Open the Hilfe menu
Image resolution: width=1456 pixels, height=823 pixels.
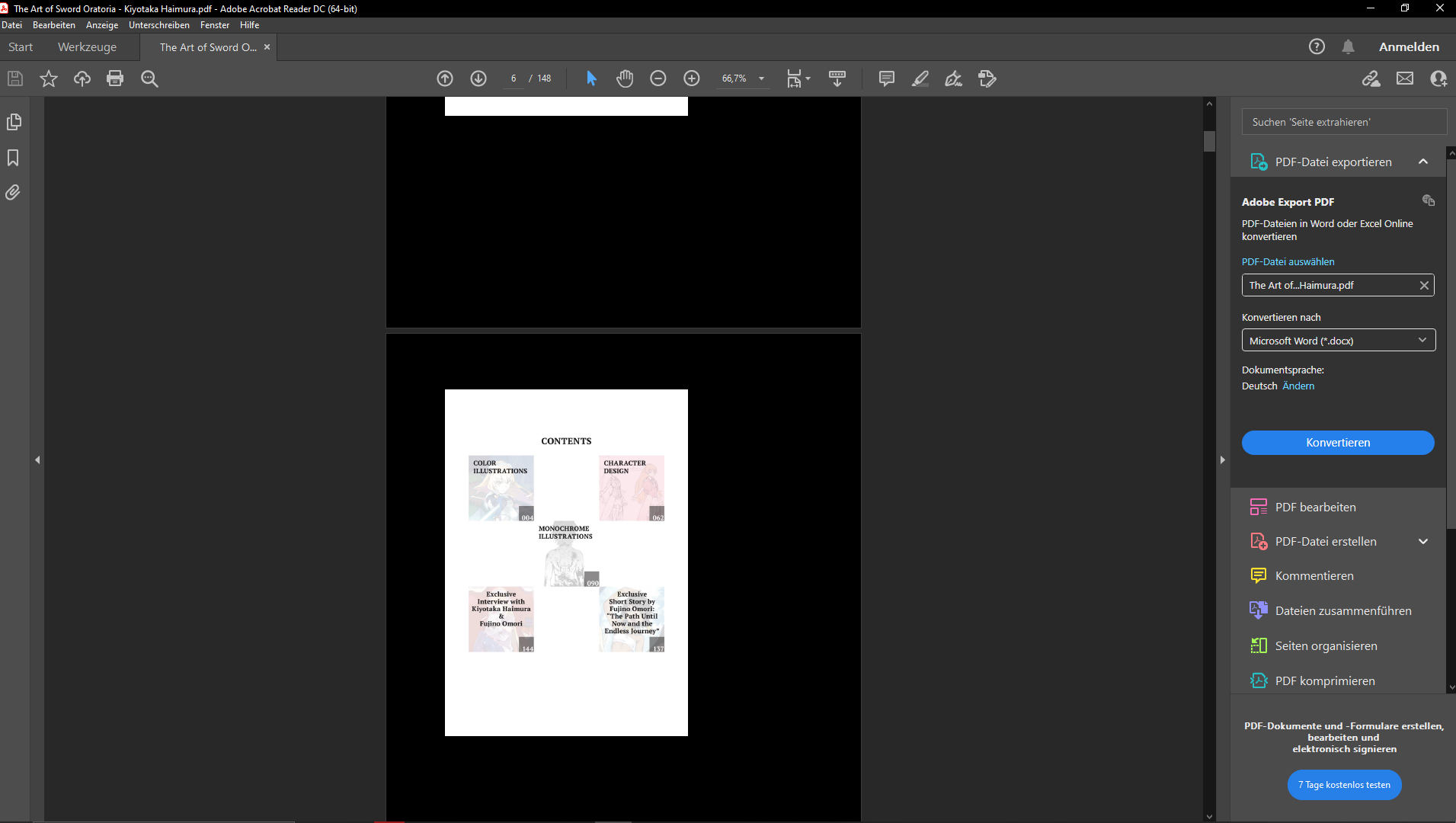249,25
